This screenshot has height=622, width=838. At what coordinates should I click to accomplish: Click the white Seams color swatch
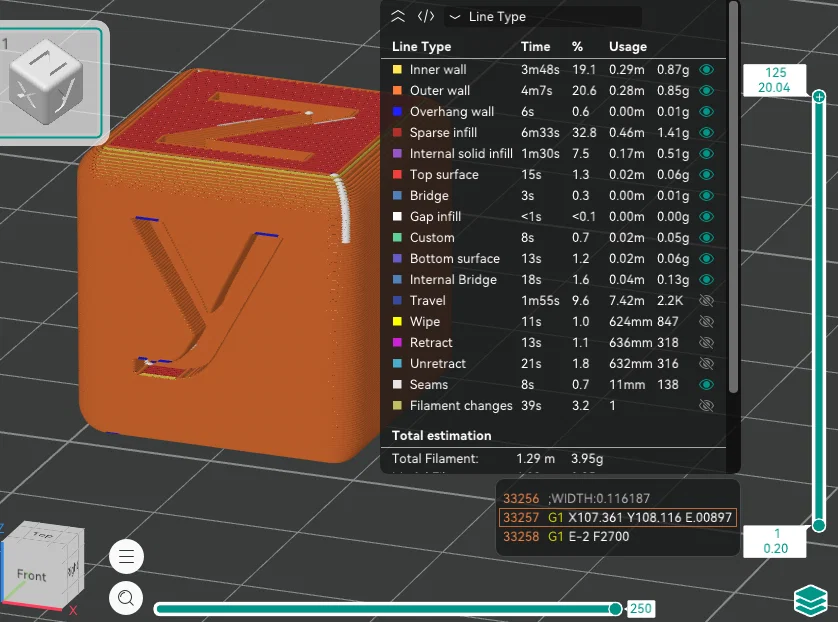pyautogui.click(x=397, y=385)
